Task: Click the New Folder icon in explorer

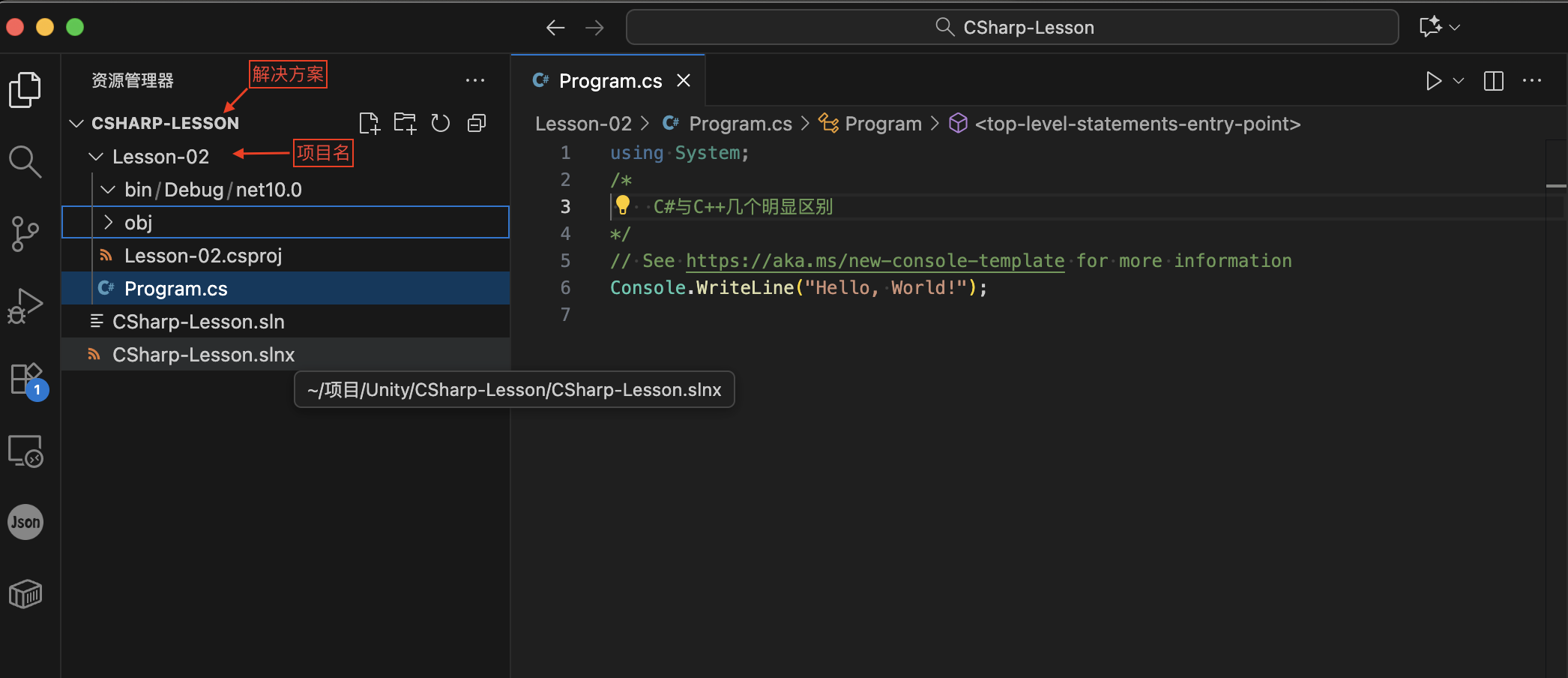Action: coord(405,123)
